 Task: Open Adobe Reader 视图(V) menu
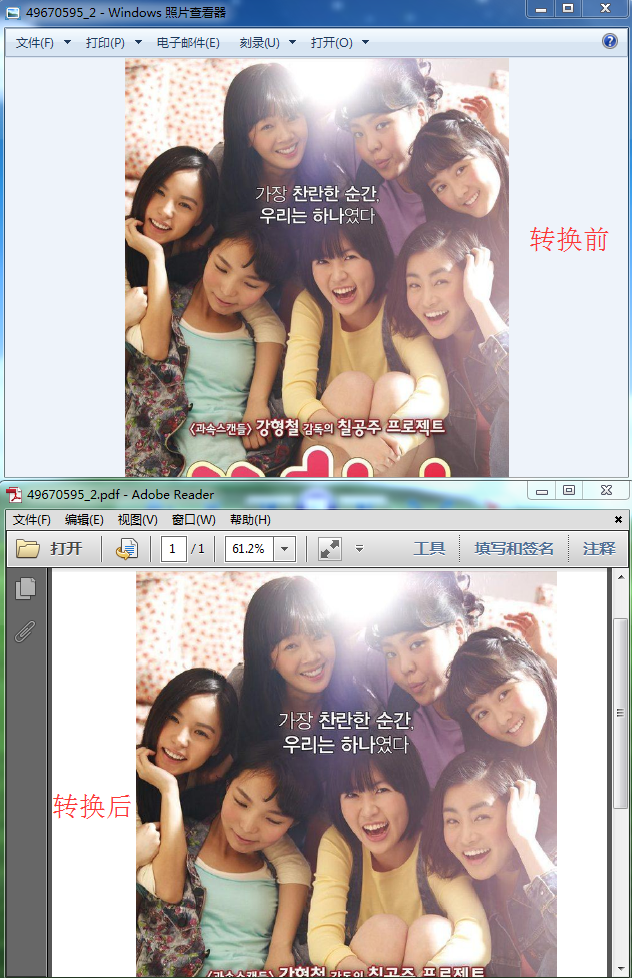(137, 520)
